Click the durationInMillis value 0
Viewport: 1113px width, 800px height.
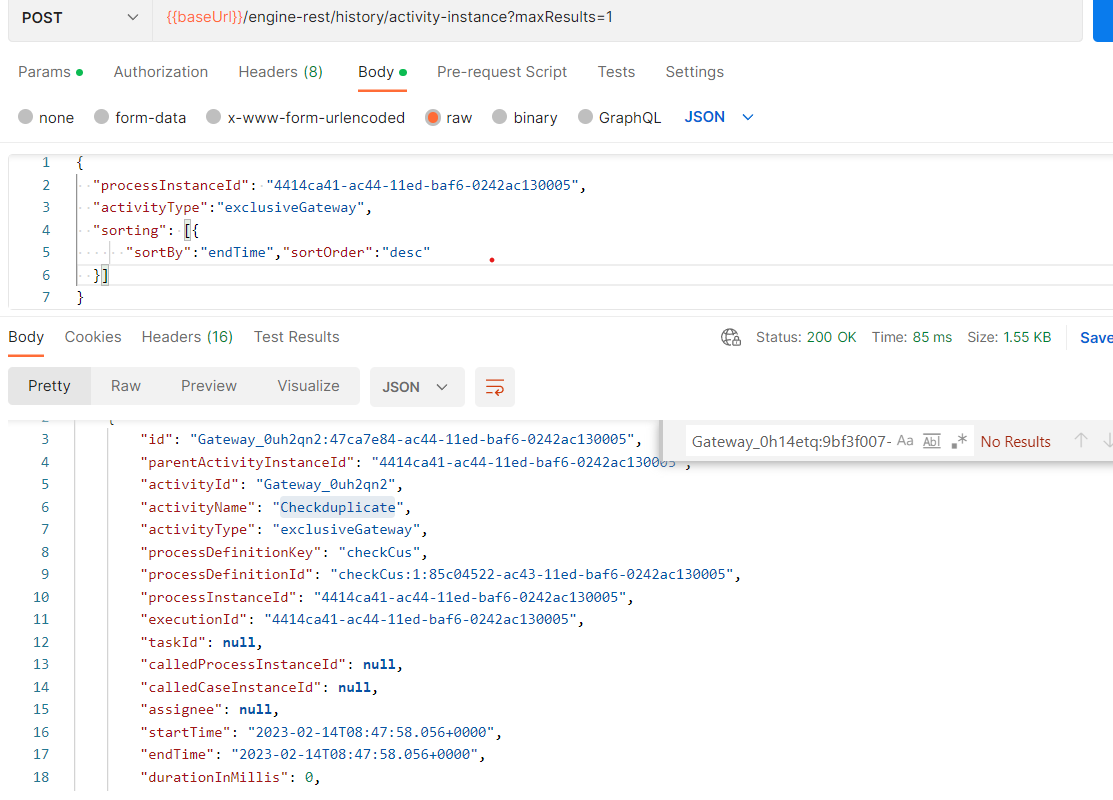[x=309, y=777]
